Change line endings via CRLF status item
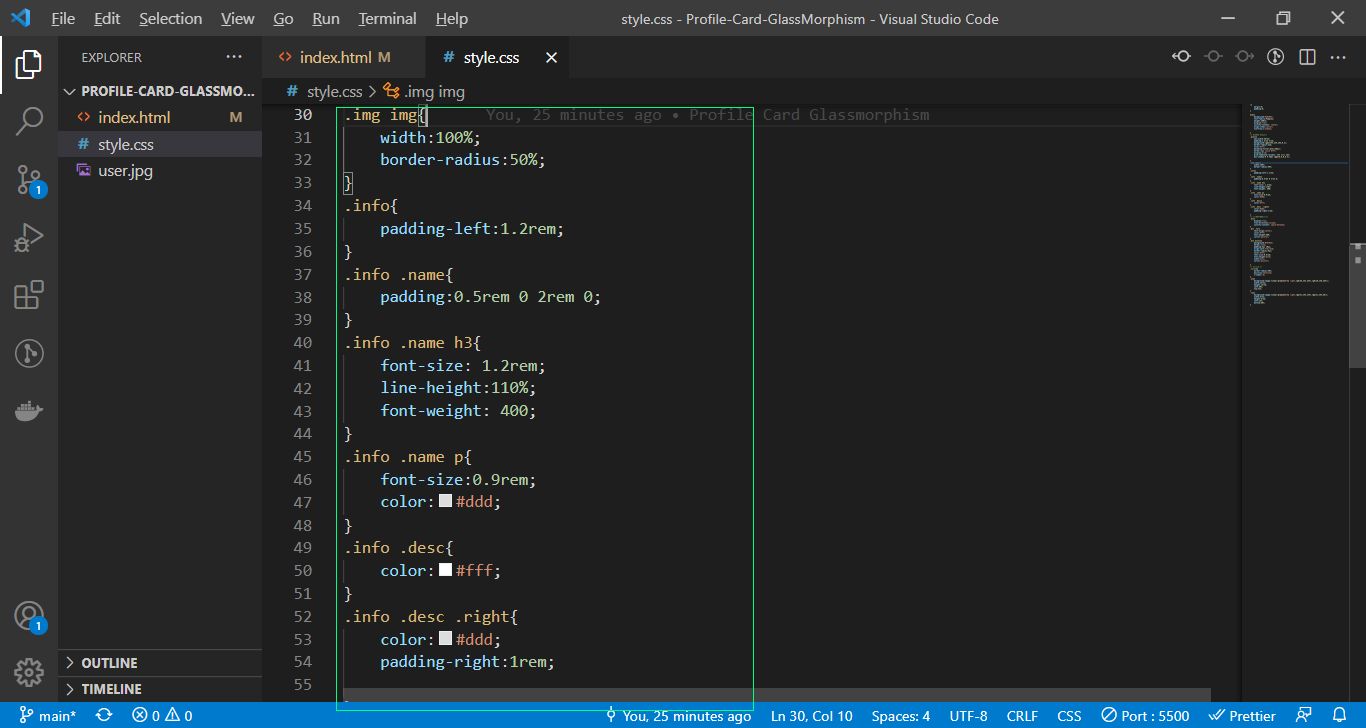Viewport: 1366px width, 728px height. coord(1022,716)
